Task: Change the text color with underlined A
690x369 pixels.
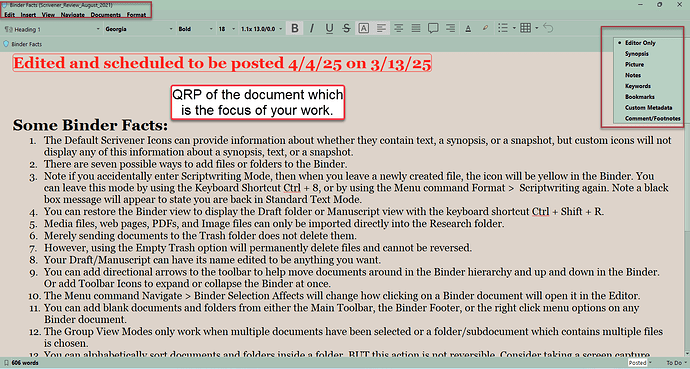Action: 468,29
